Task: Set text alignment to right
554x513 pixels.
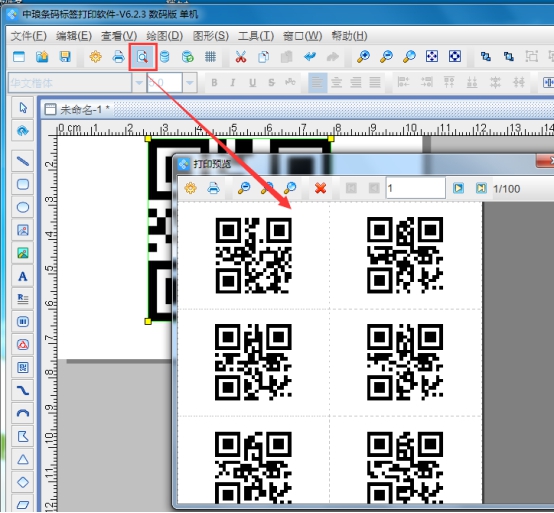Action: [x=355, y=83]
